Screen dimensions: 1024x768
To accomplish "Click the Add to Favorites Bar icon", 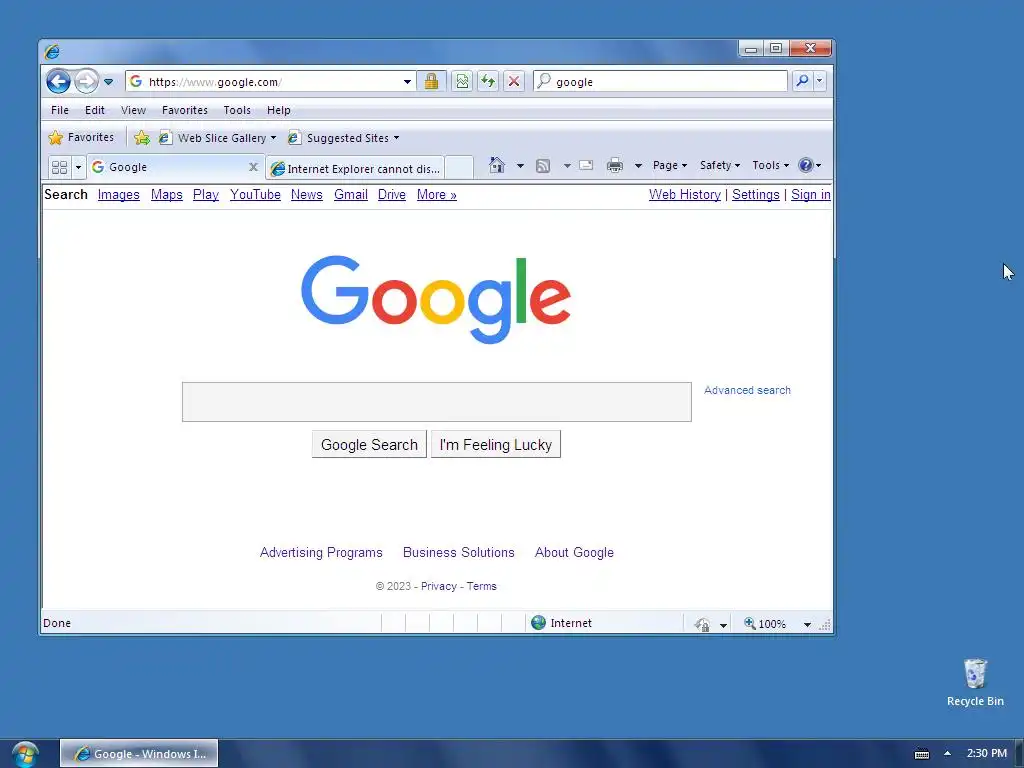I will coord(141,138).
